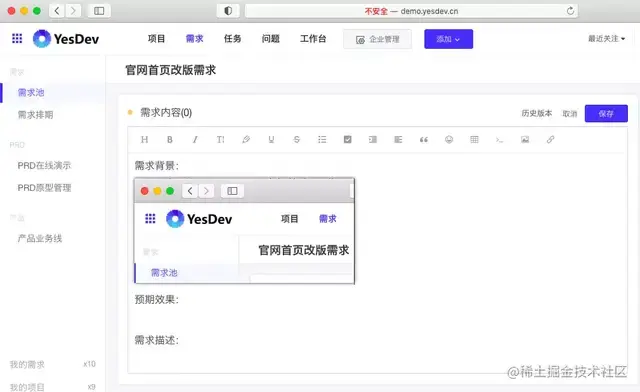The width and height of the screenshot is (640, 392).
Task: Select 需求池 in the sidebar
Action: (53, 93)
